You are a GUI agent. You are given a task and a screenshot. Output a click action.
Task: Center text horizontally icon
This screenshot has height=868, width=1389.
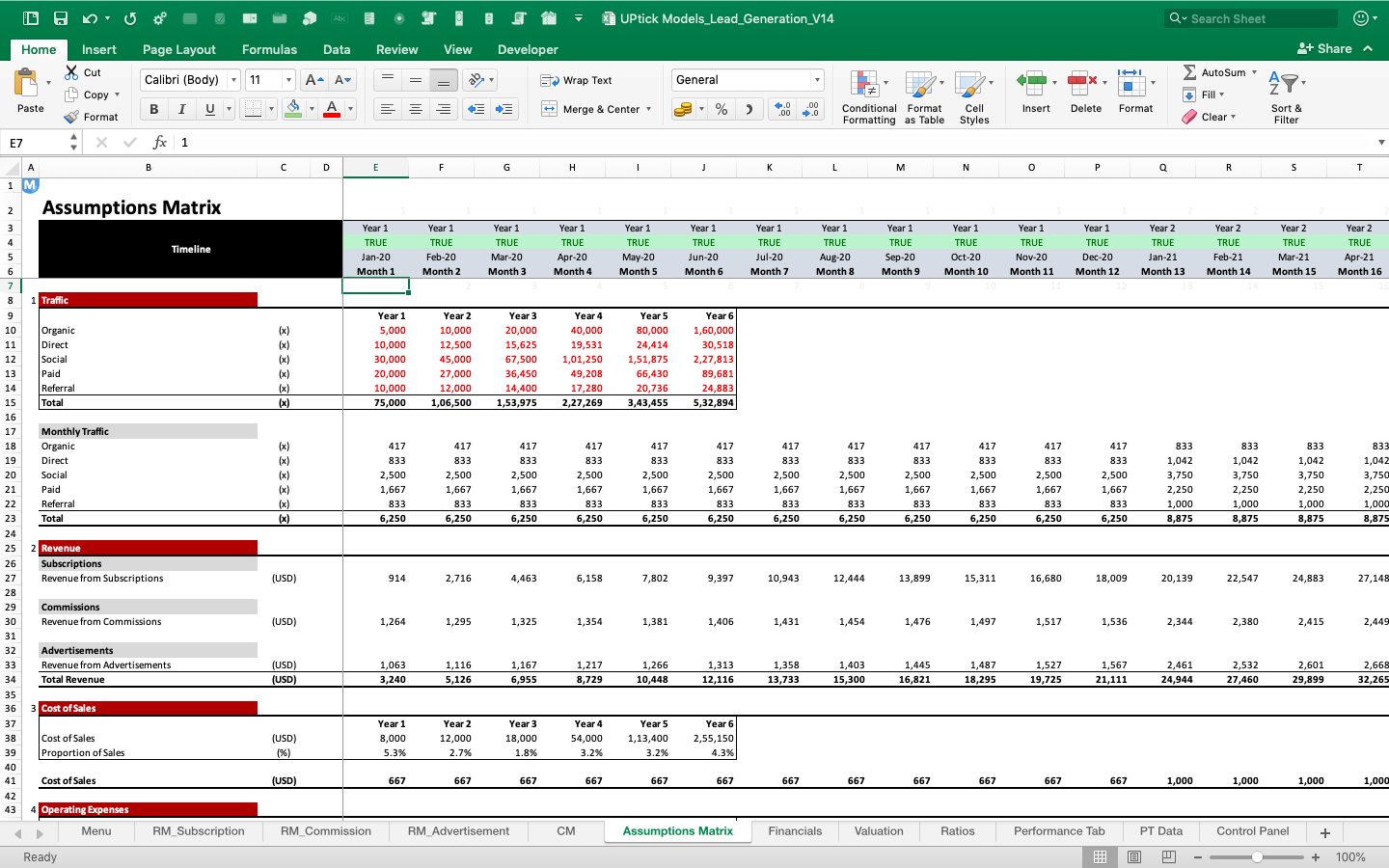pyautogui.click(x=416, y=109)
